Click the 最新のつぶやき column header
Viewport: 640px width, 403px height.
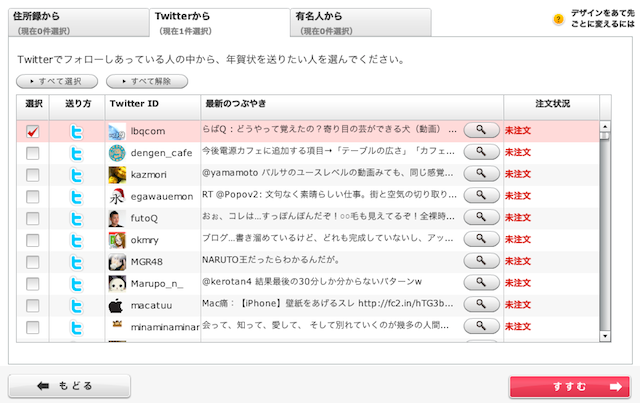[352, 107]
